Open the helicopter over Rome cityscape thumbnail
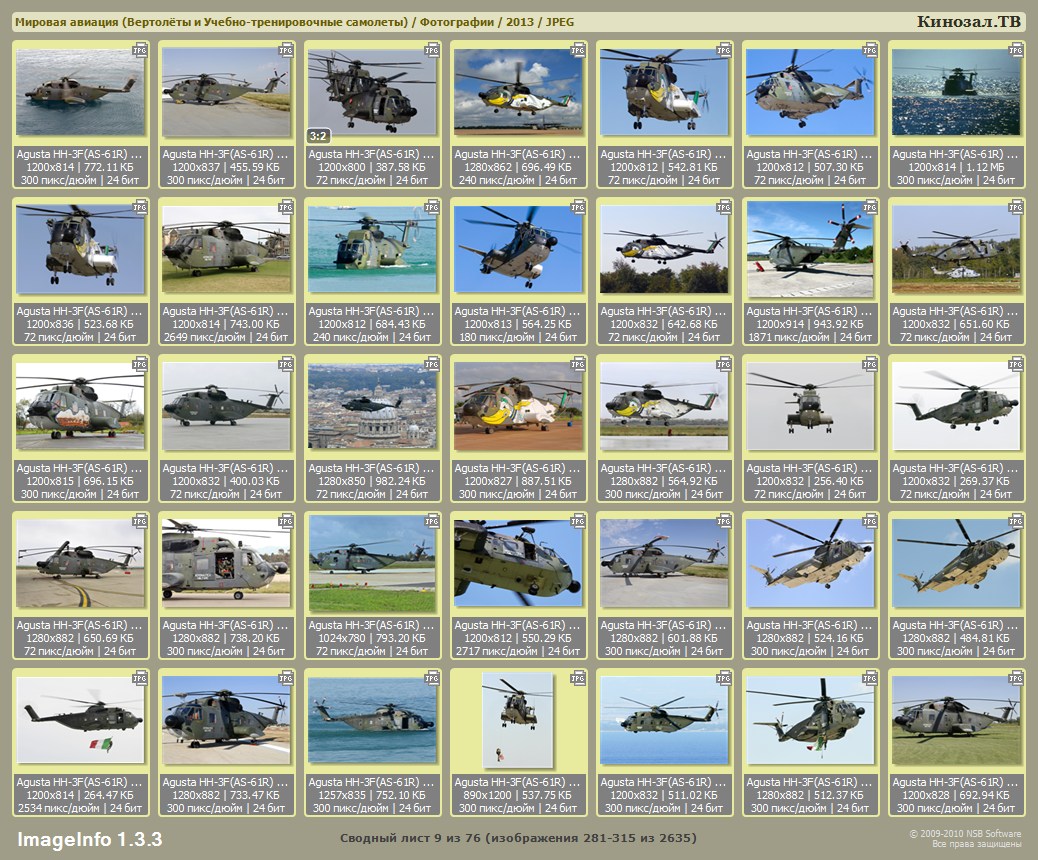The height and width of the screenshot is (860, 1038). (372, 406)
